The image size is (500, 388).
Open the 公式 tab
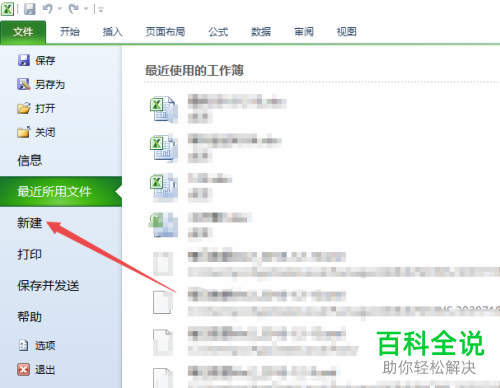click(x=218, y=32)
